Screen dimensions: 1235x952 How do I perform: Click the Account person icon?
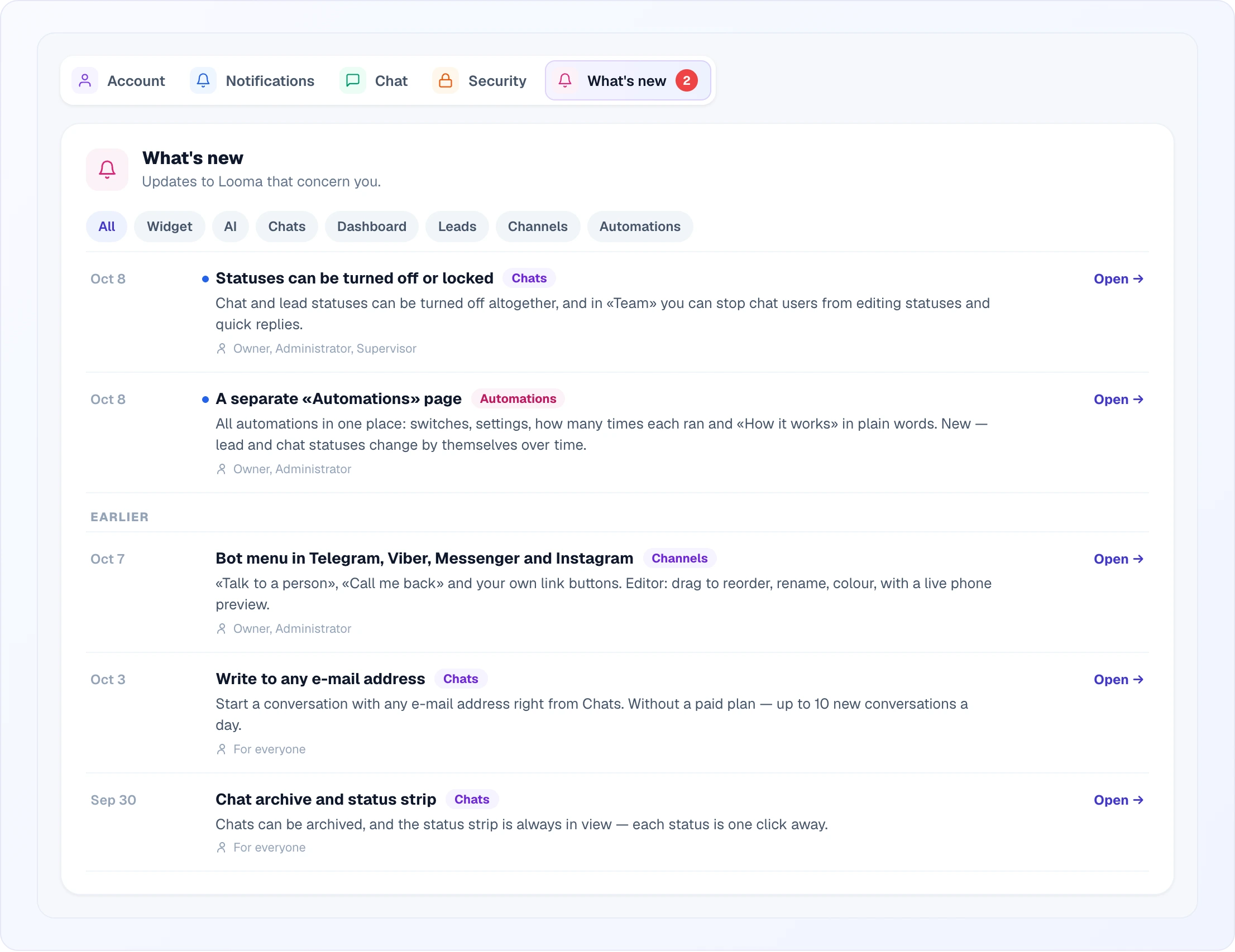[85, 81]
